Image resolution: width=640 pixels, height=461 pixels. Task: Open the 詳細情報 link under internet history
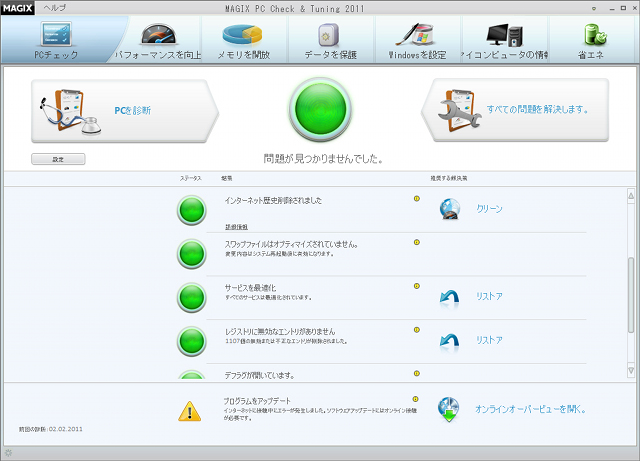pos(236,227)
